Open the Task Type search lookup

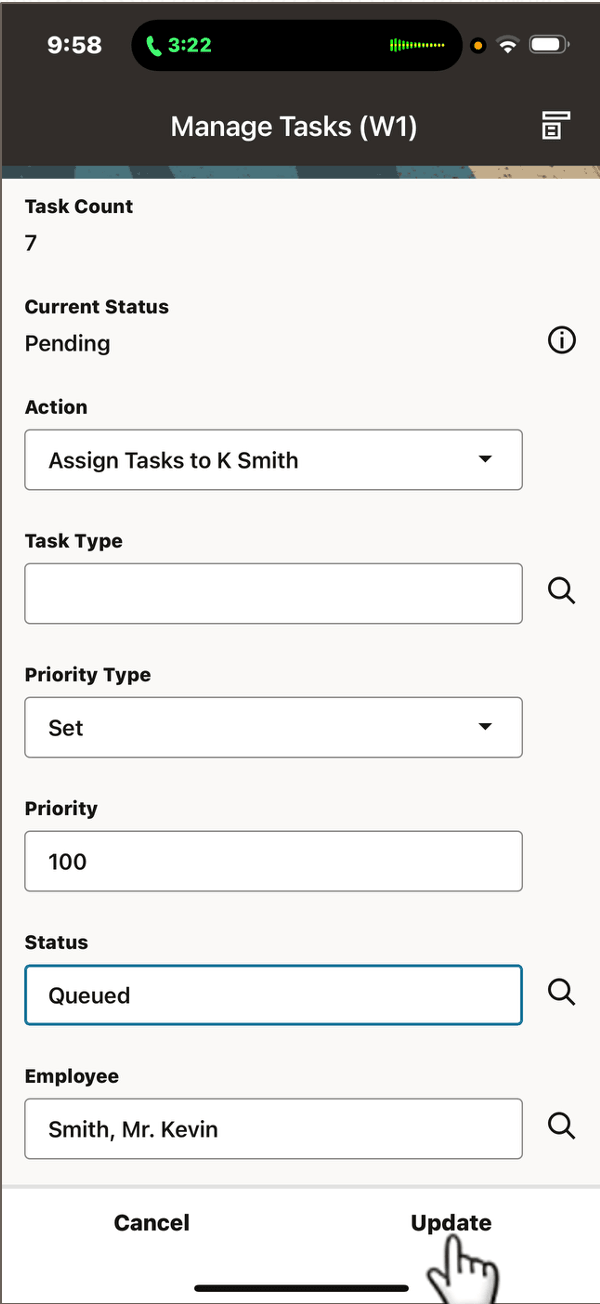point(561,590)
